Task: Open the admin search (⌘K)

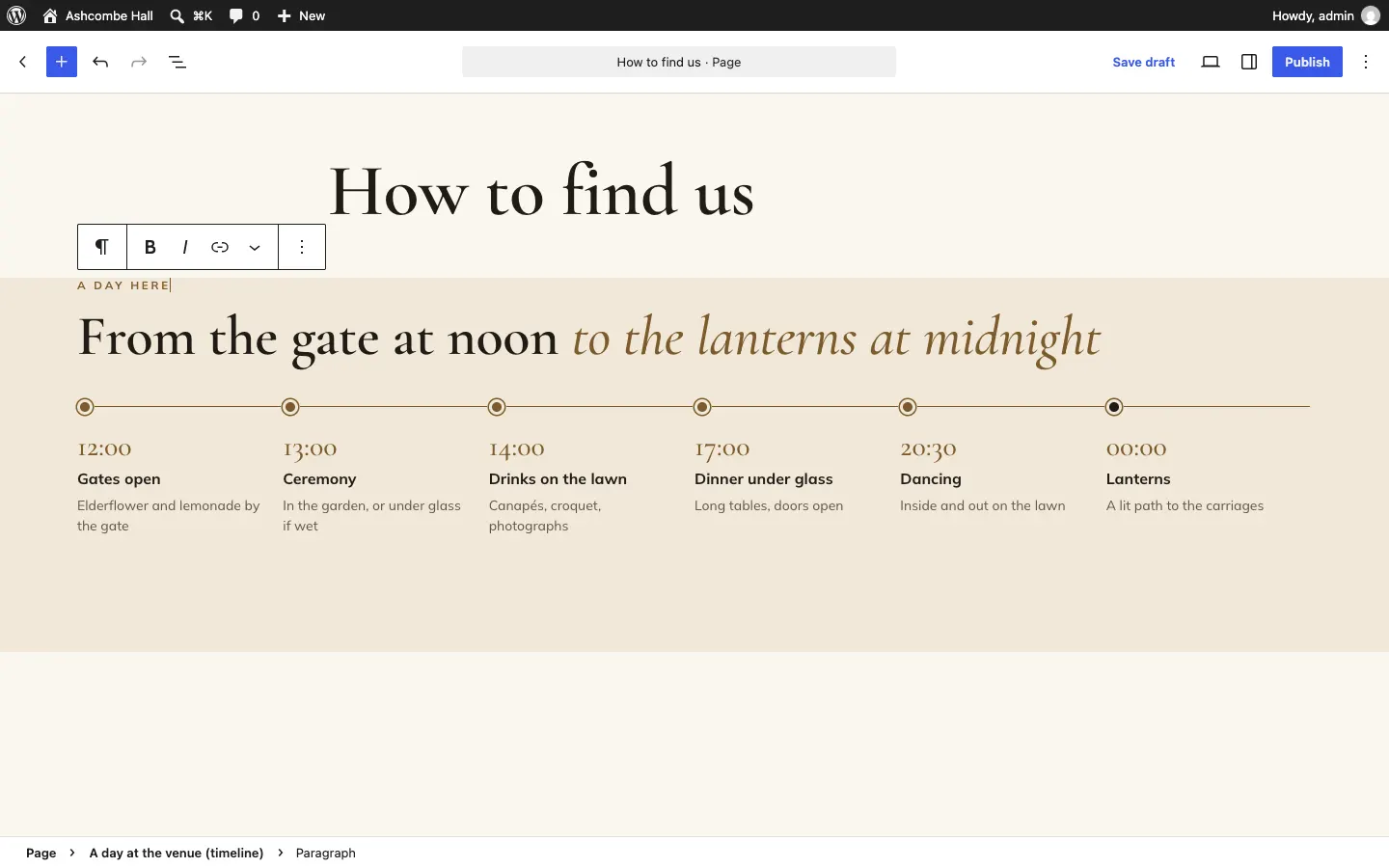Action: click(x=191, y=15)
